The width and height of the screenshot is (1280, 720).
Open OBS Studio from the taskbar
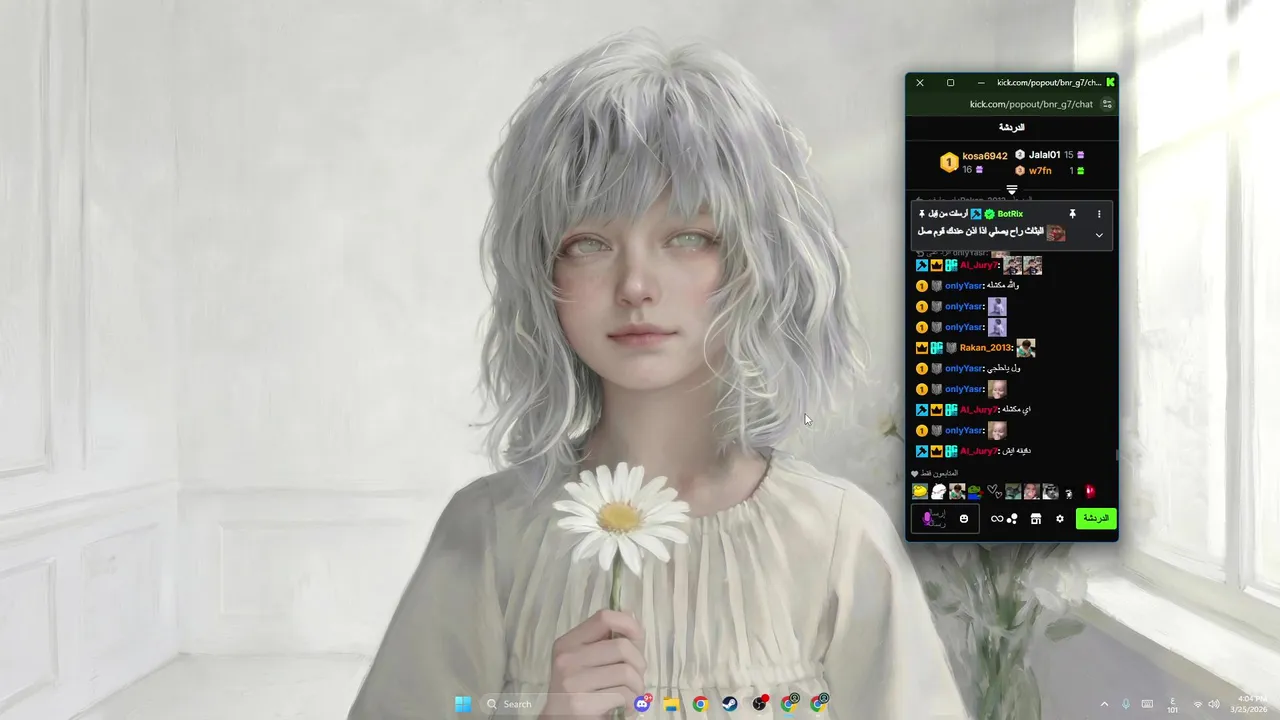[x=760, y=704]
